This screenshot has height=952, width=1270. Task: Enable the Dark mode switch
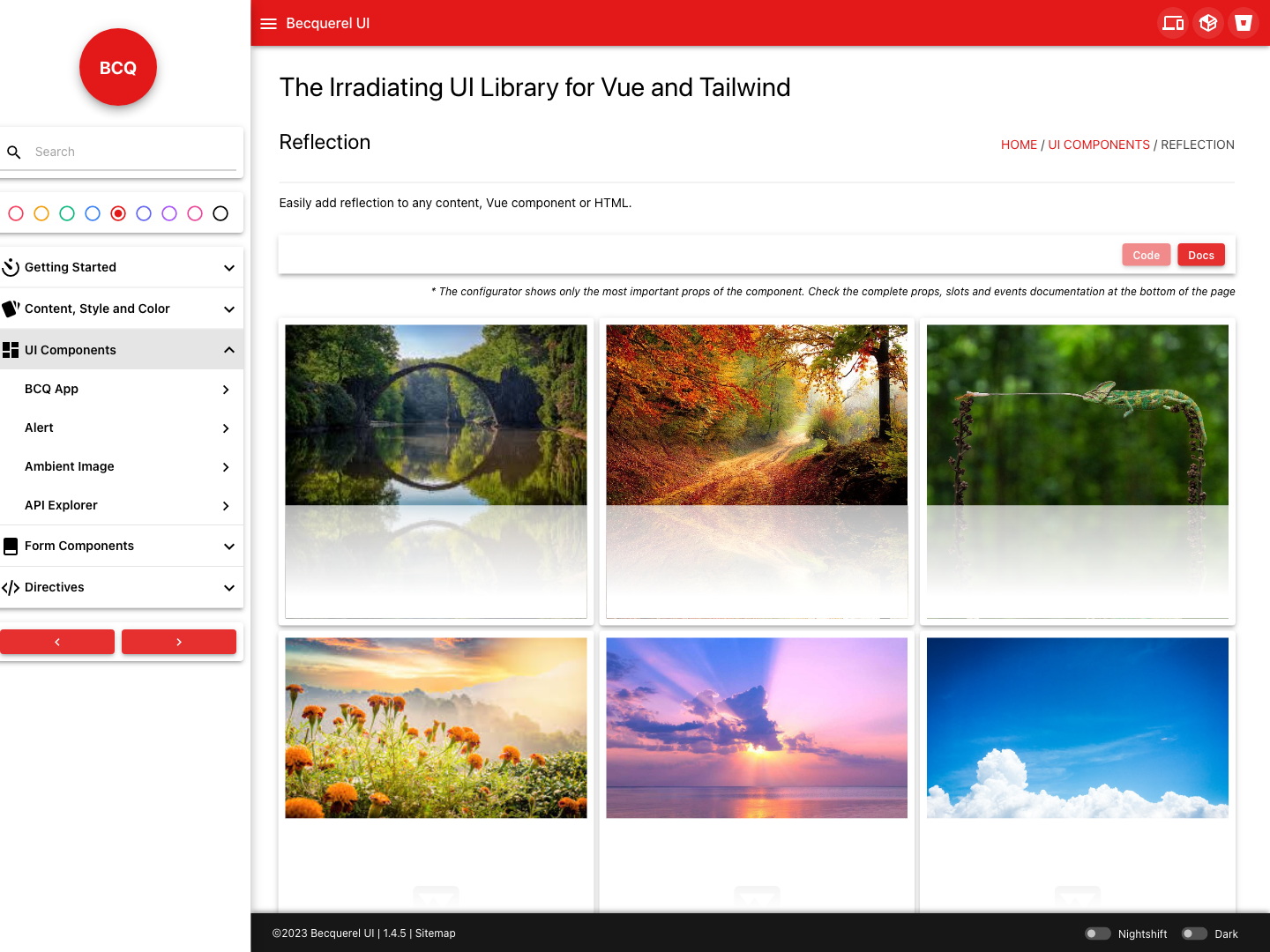pyautogui.click(x=1194, y=933)
